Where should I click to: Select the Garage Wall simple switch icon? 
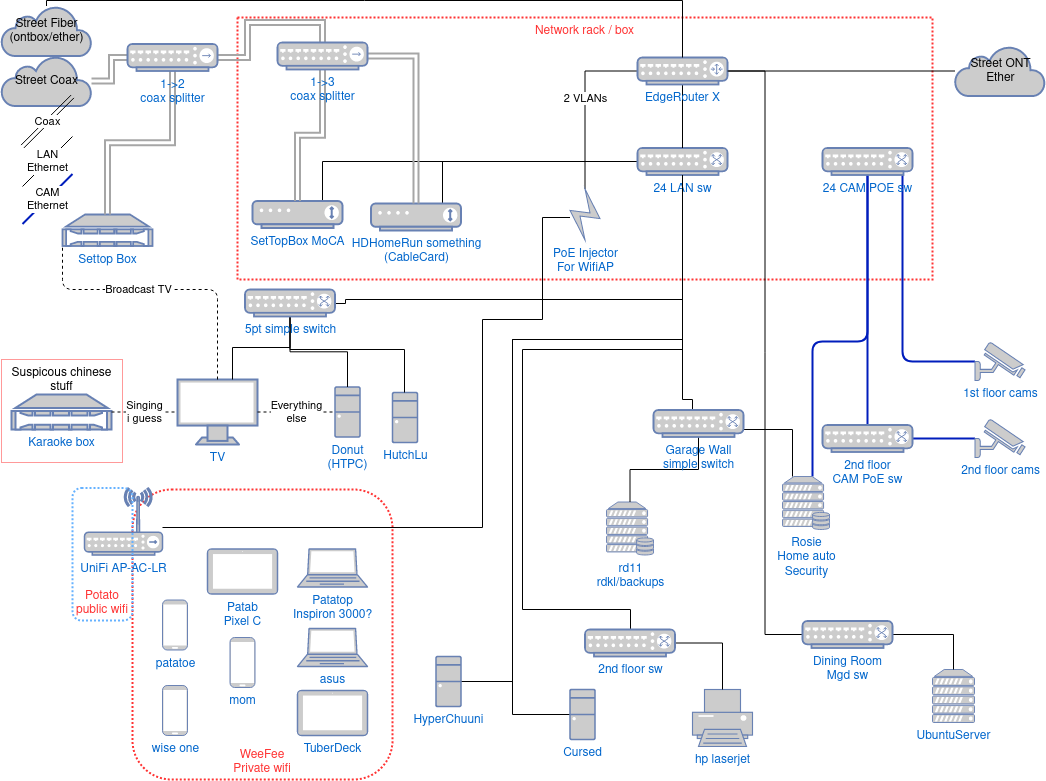pyautogui.click(x=698, y=422)
